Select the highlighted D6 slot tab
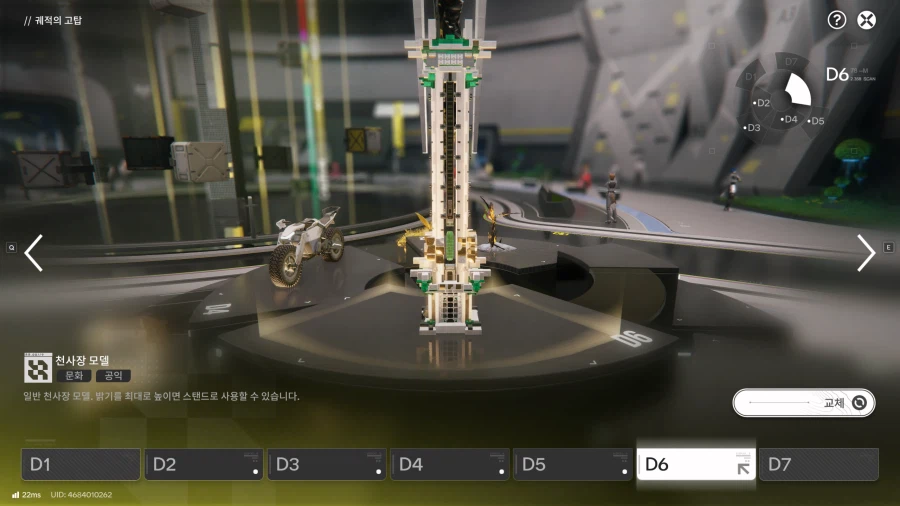The height and width of the screenshot is (506, 900). pyautogui.click(x=696, y=464)
